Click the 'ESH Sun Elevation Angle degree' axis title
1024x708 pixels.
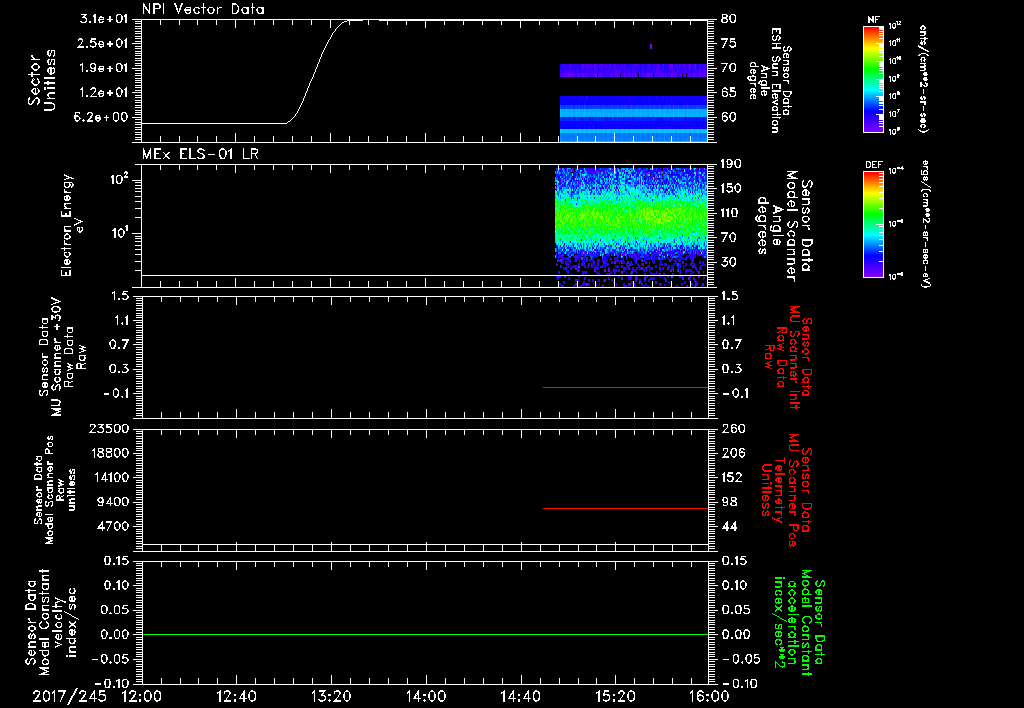(x=769, y=80)
